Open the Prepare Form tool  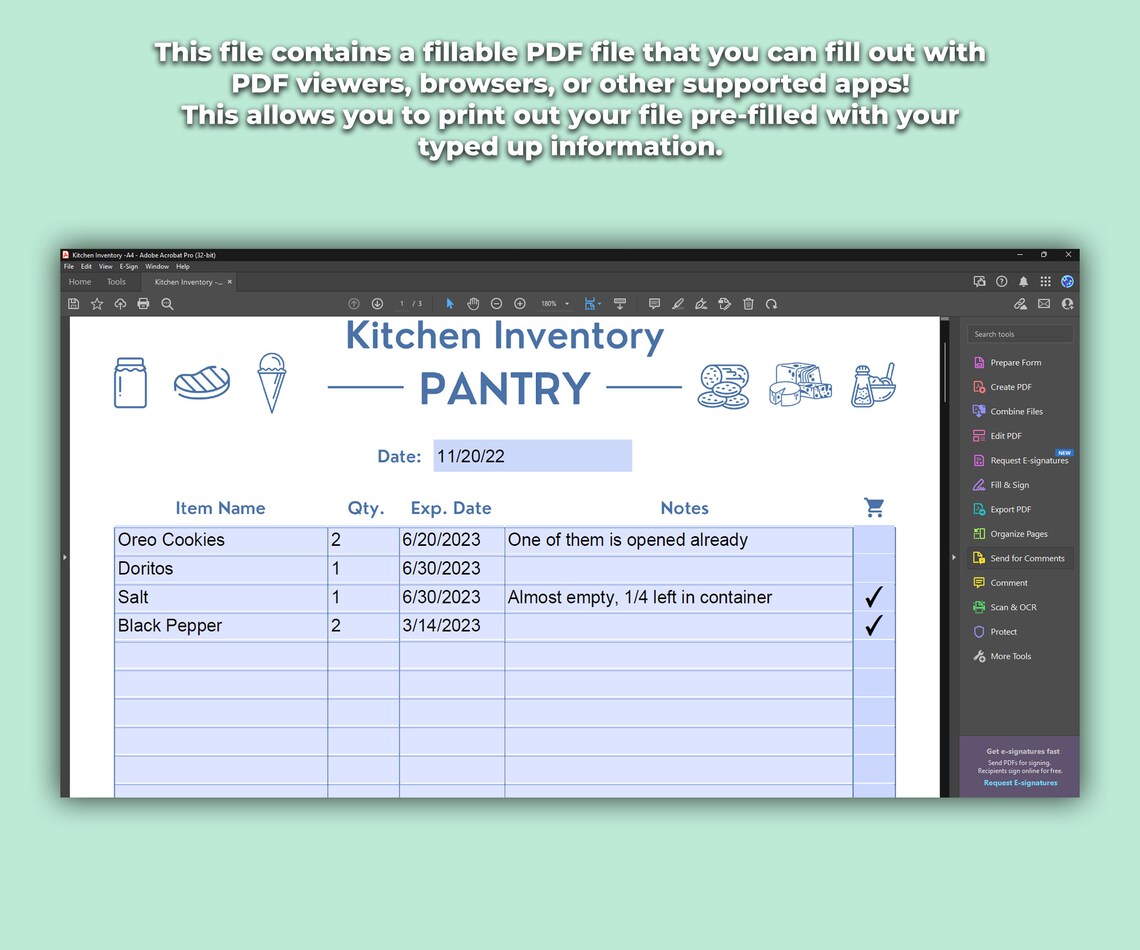coord(1013,362)
